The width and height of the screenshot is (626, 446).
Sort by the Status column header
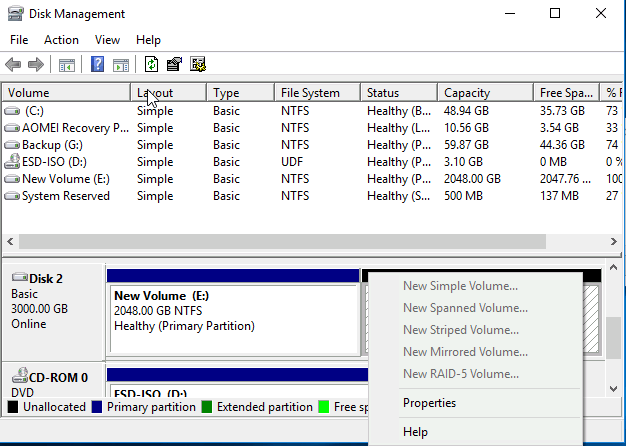[x=399, y=93]
